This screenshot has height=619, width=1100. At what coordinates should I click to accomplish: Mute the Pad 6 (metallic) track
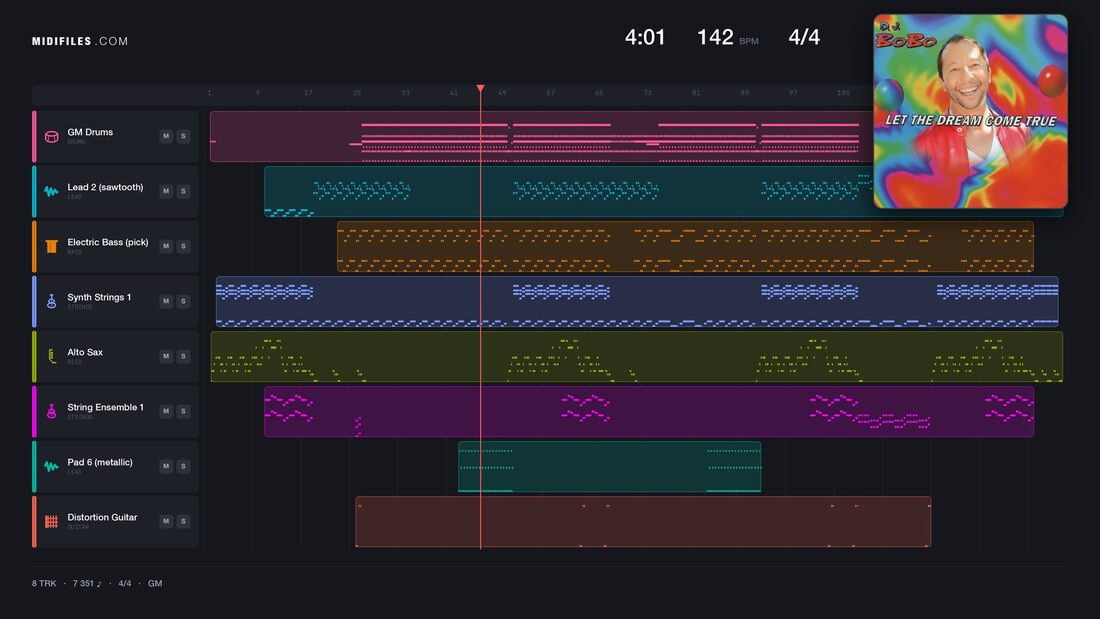166,466
